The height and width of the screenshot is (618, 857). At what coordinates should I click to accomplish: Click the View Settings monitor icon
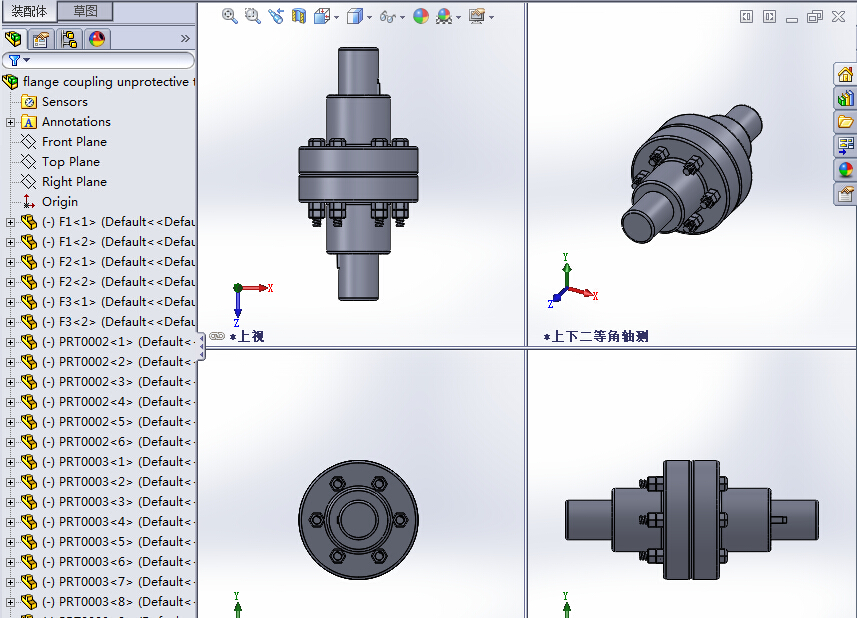477,16
